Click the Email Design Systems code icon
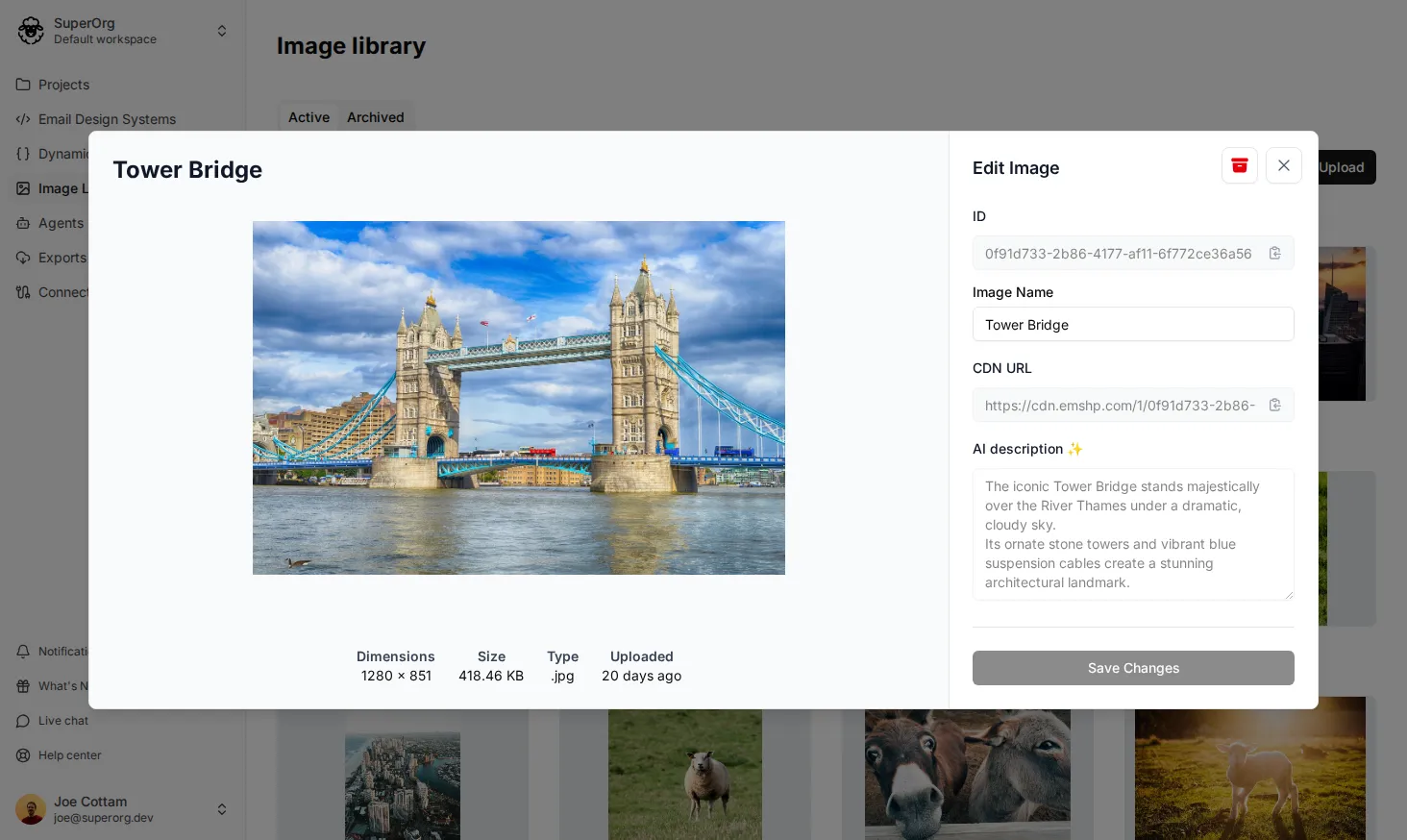Screen dimensions: 1407x840 tap(23, 119)
